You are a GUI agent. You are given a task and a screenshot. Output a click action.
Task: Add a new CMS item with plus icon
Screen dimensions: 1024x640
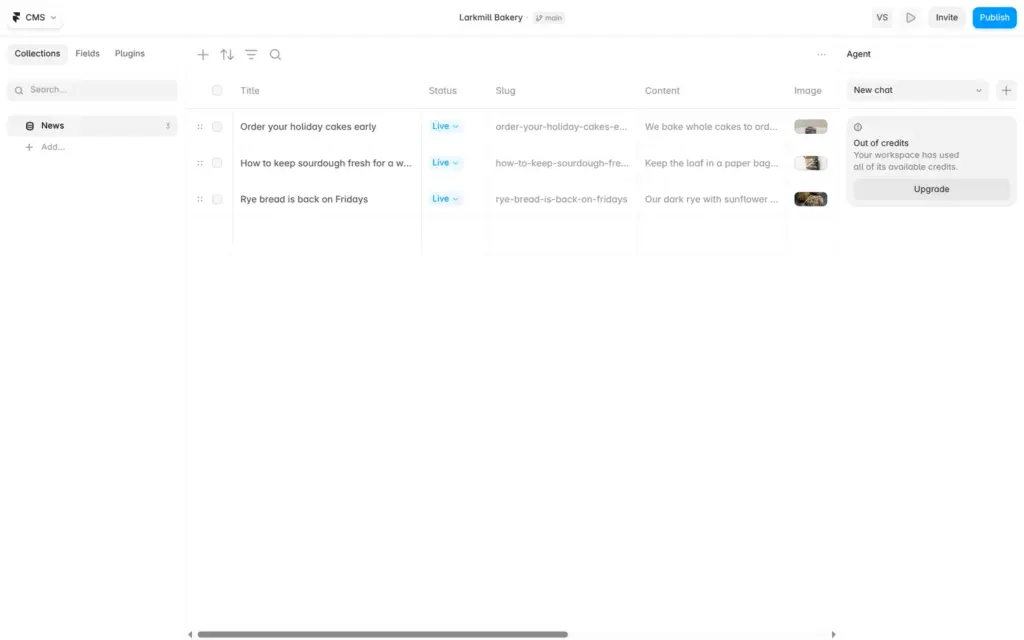point(203,55)
